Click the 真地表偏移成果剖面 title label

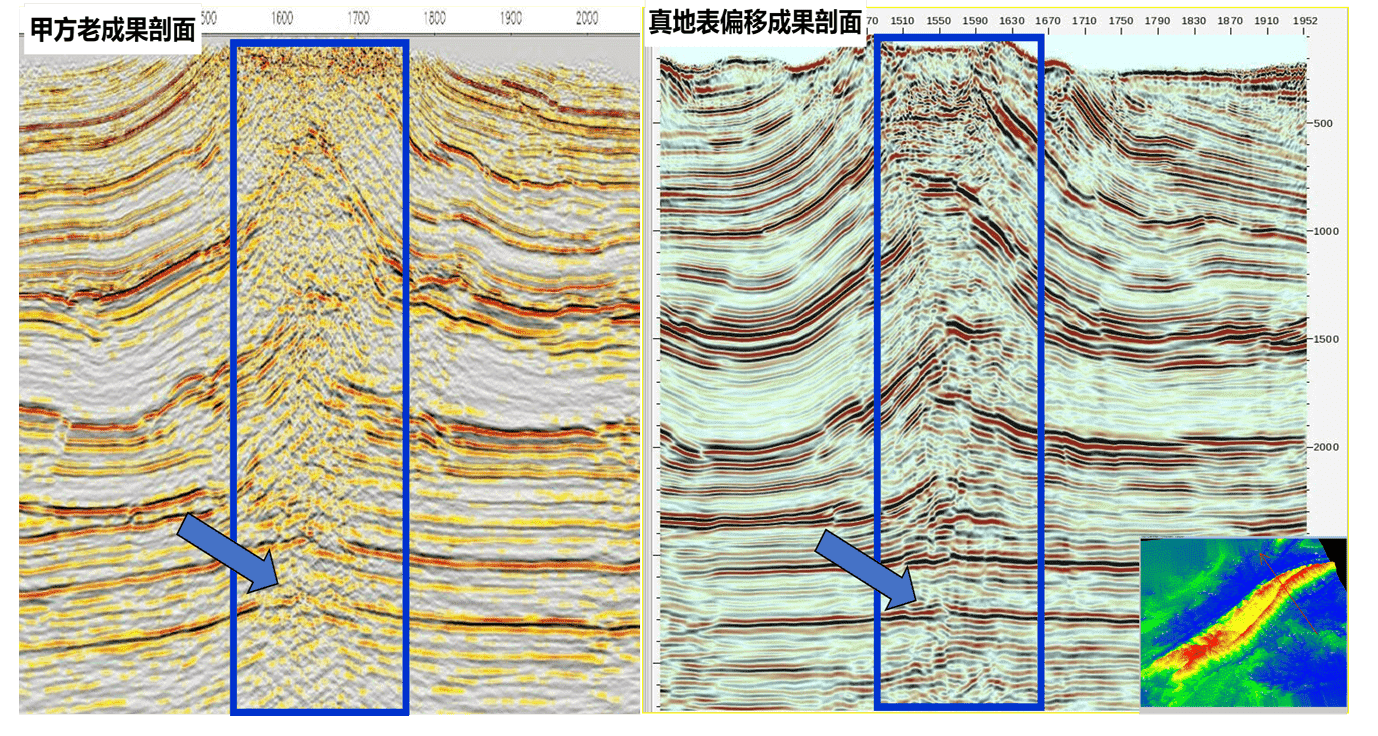755,22
